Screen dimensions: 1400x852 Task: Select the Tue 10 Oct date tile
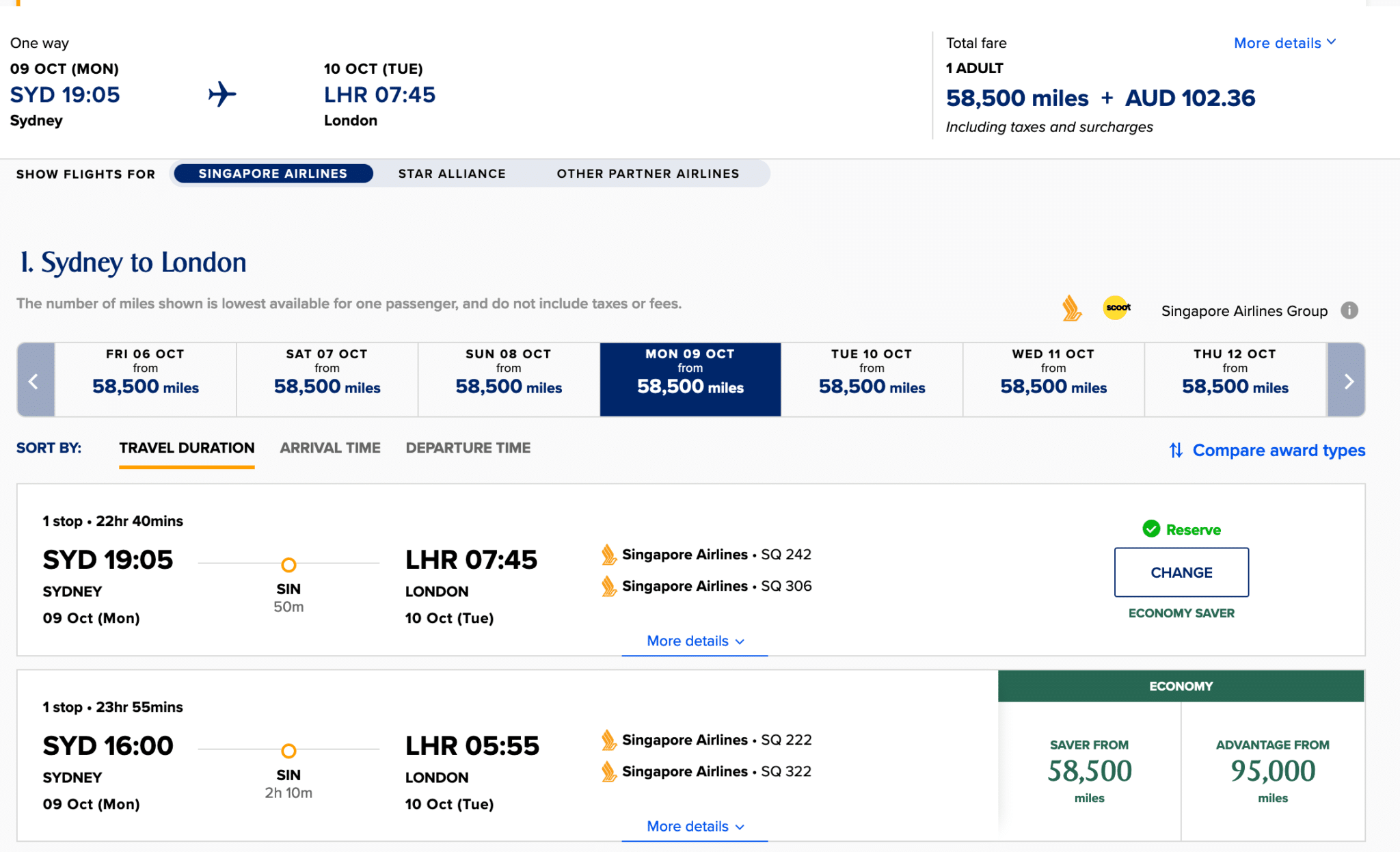(x=872, y=380)
